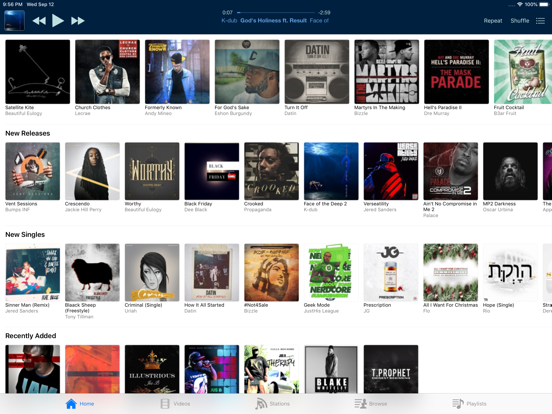Switch to the Browse tab
The image size is (552, 414).
[x=371, y=403]
